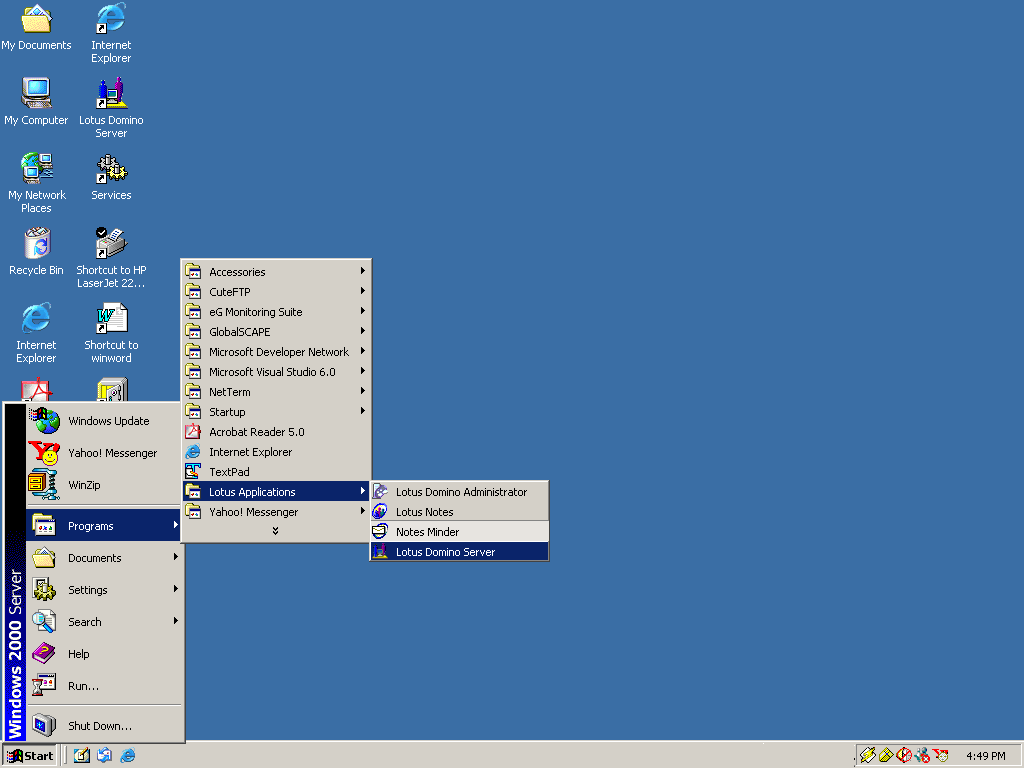Select Shortcut to HP LaserJet icon
Viewport: 1024px width, 768px height.
[111, 258]
